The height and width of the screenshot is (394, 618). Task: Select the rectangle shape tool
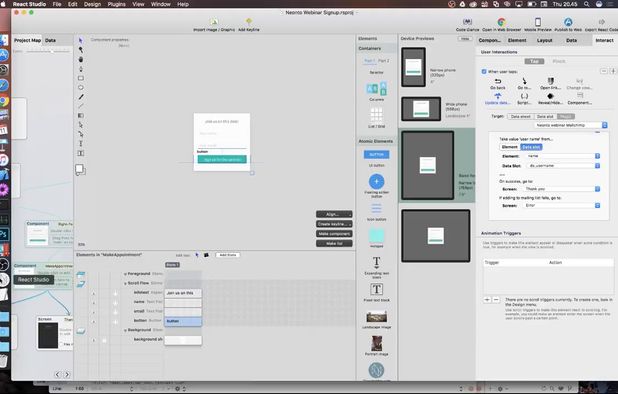tap(81, 78)
